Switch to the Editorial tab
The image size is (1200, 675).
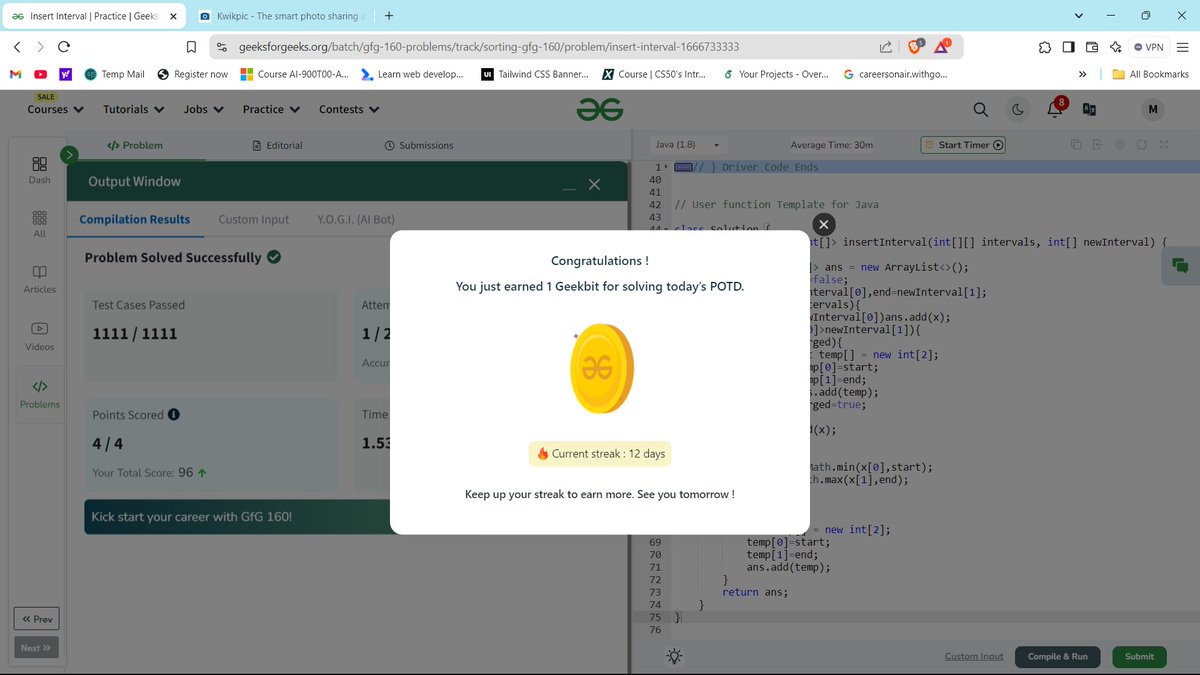[277, 145]
